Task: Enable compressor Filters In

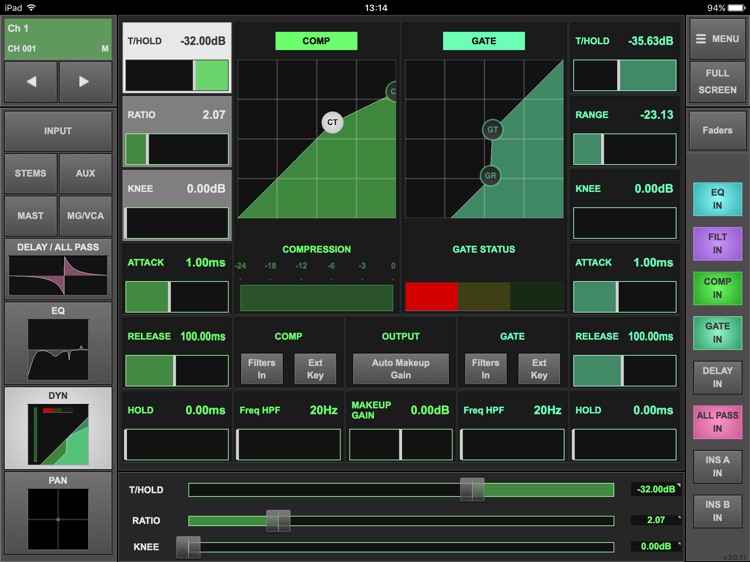Action: (262, 369)
